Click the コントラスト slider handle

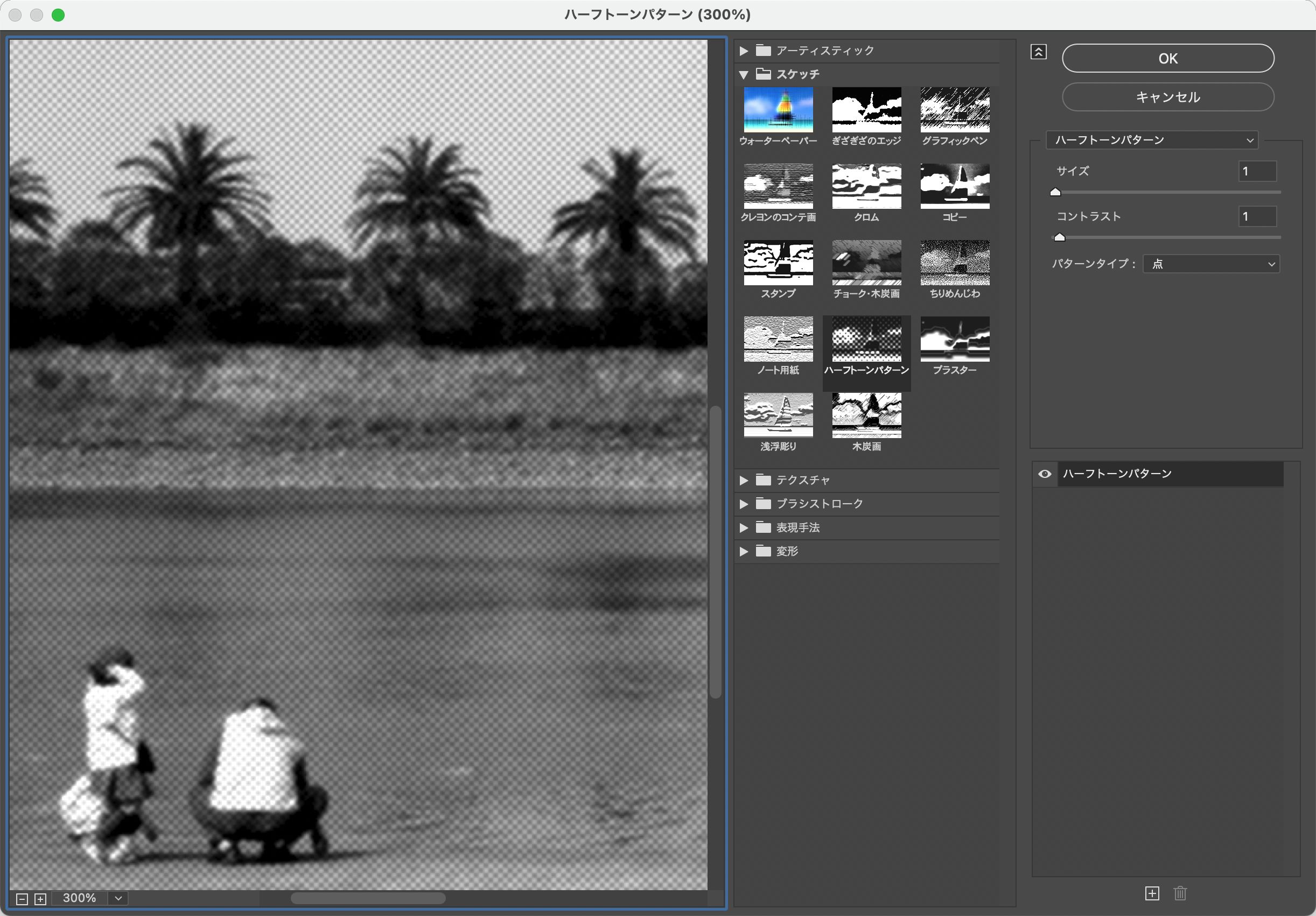(1059, 237)
